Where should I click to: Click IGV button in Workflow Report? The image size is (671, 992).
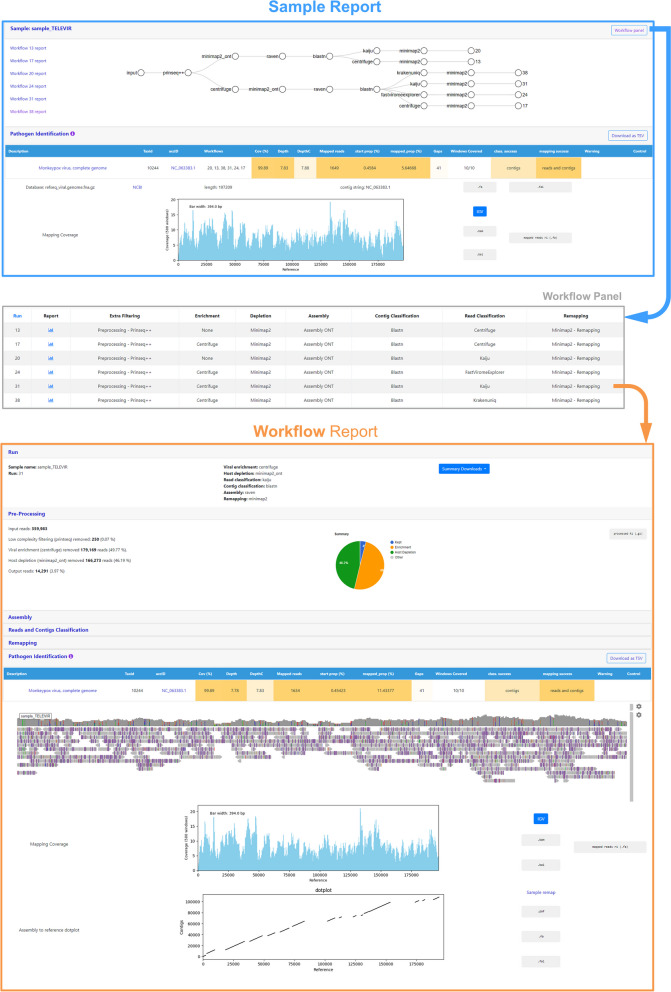tap(541, 819)
